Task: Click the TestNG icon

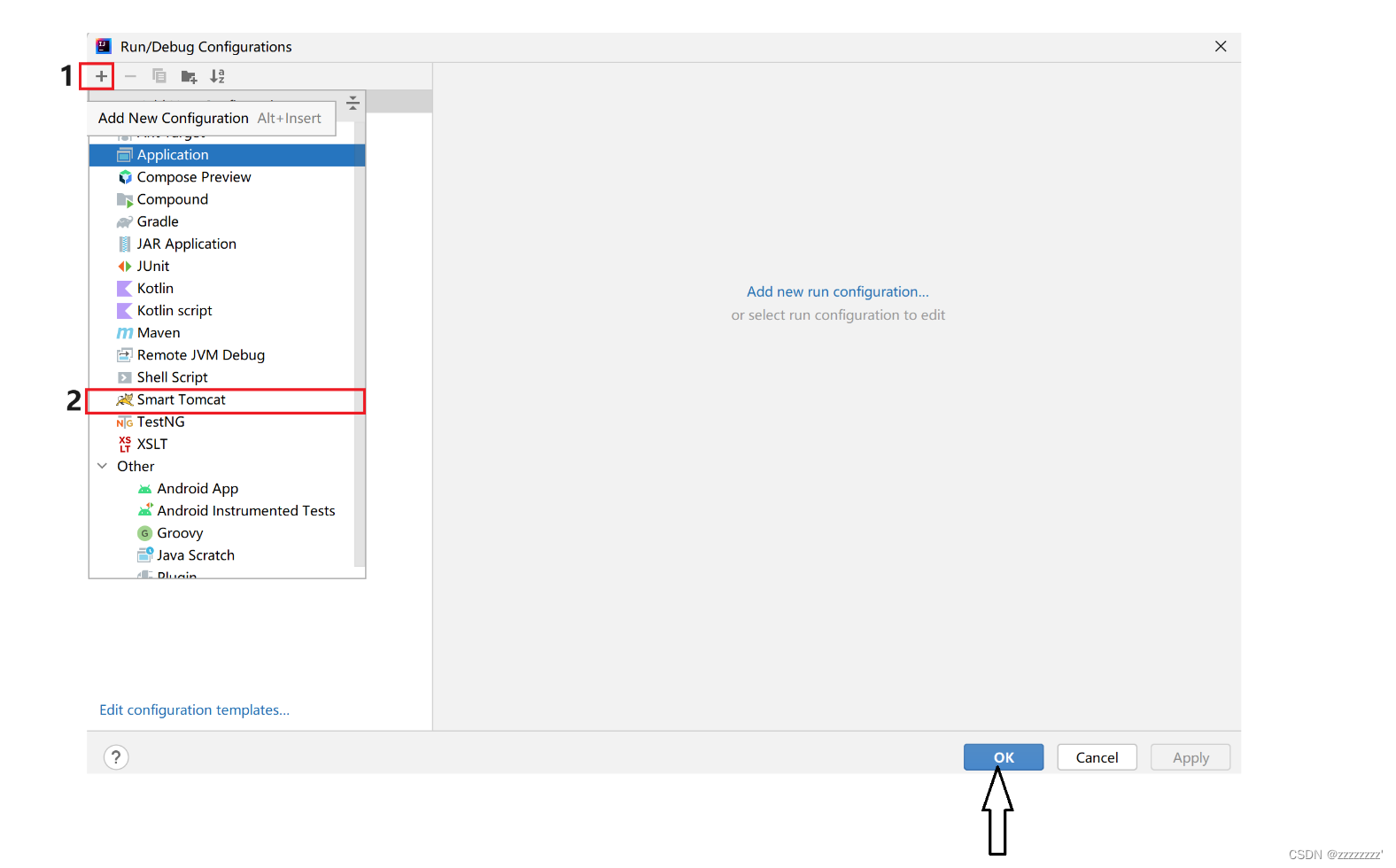Action: point(125,422)
